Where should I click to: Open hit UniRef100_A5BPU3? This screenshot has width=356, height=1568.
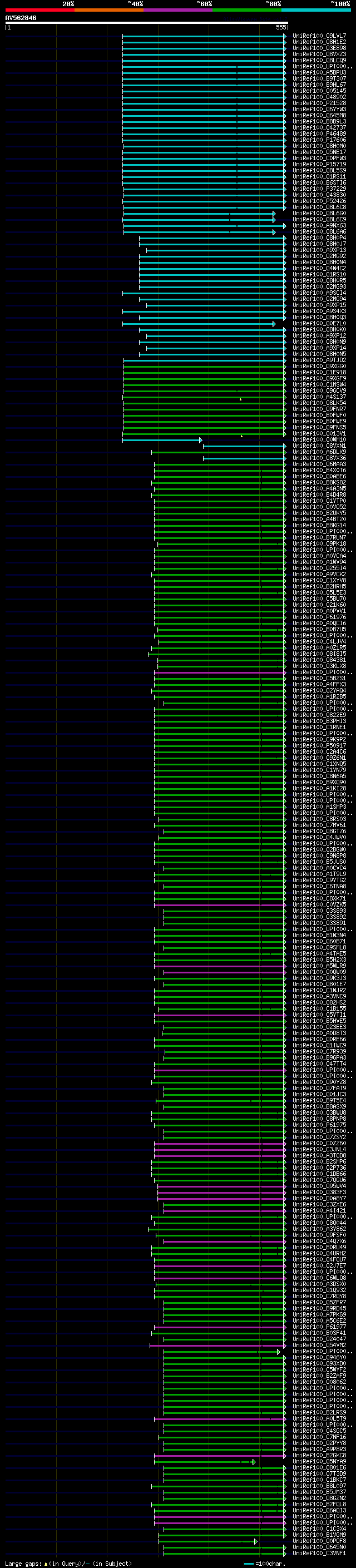319,72
